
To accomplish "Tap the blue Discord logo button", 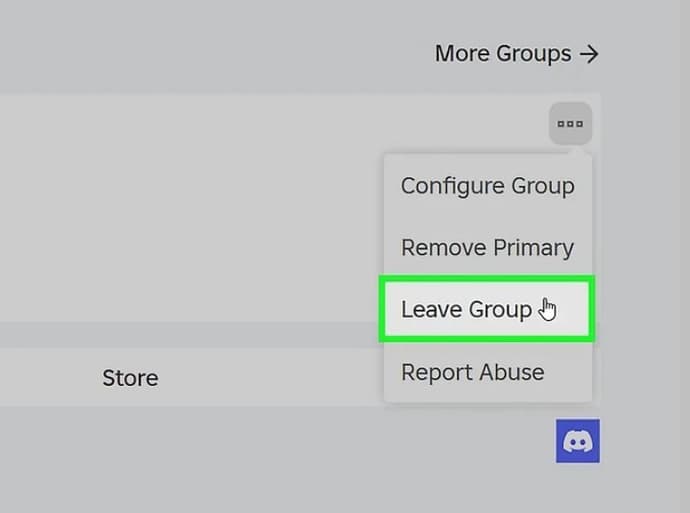I will click(578, 441).
